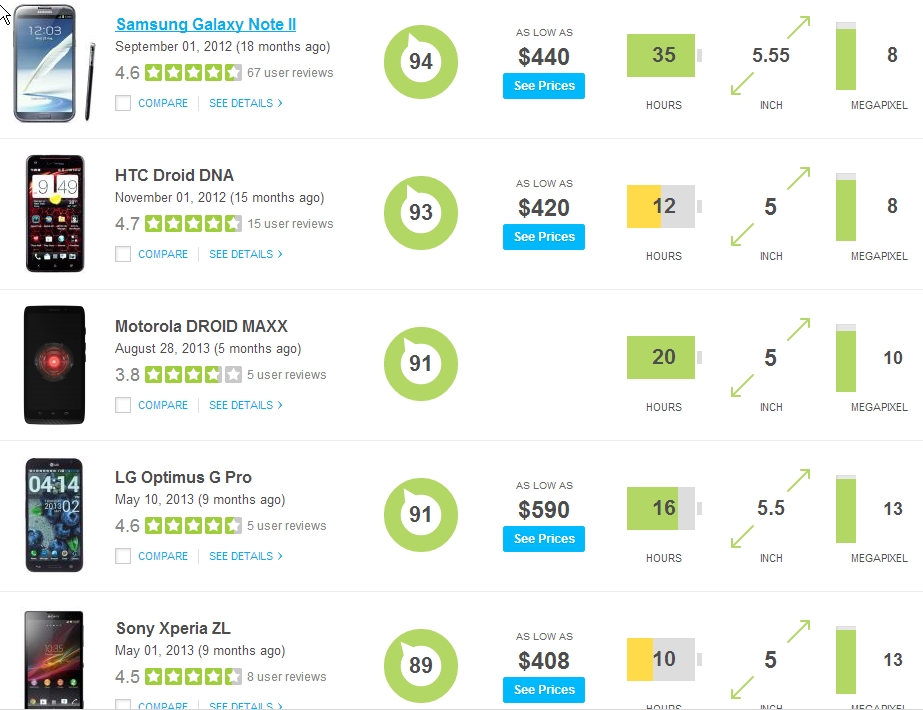Click the HTC Droid DNA score 93 badge
Image resolution: width=923 pixels, height=710 pixels.
pos(421,213)
